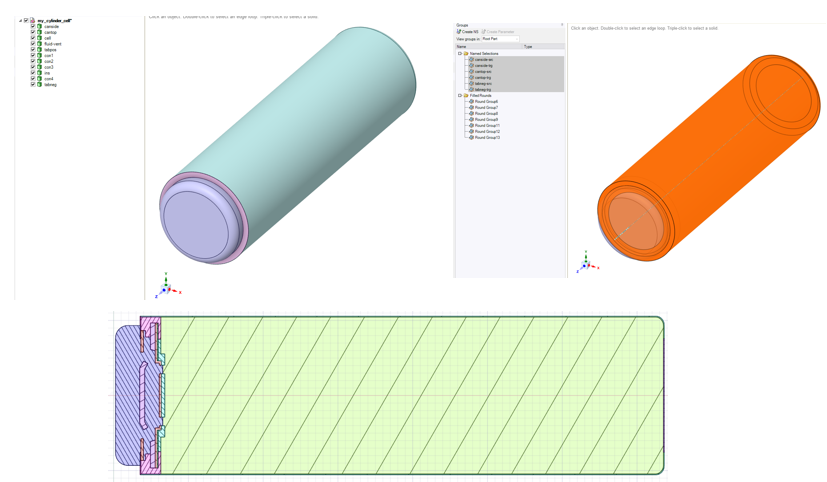Toggle visibility checkbox for tabpos
The height and width of the screenshot is (482, 827).
point(33,50)
